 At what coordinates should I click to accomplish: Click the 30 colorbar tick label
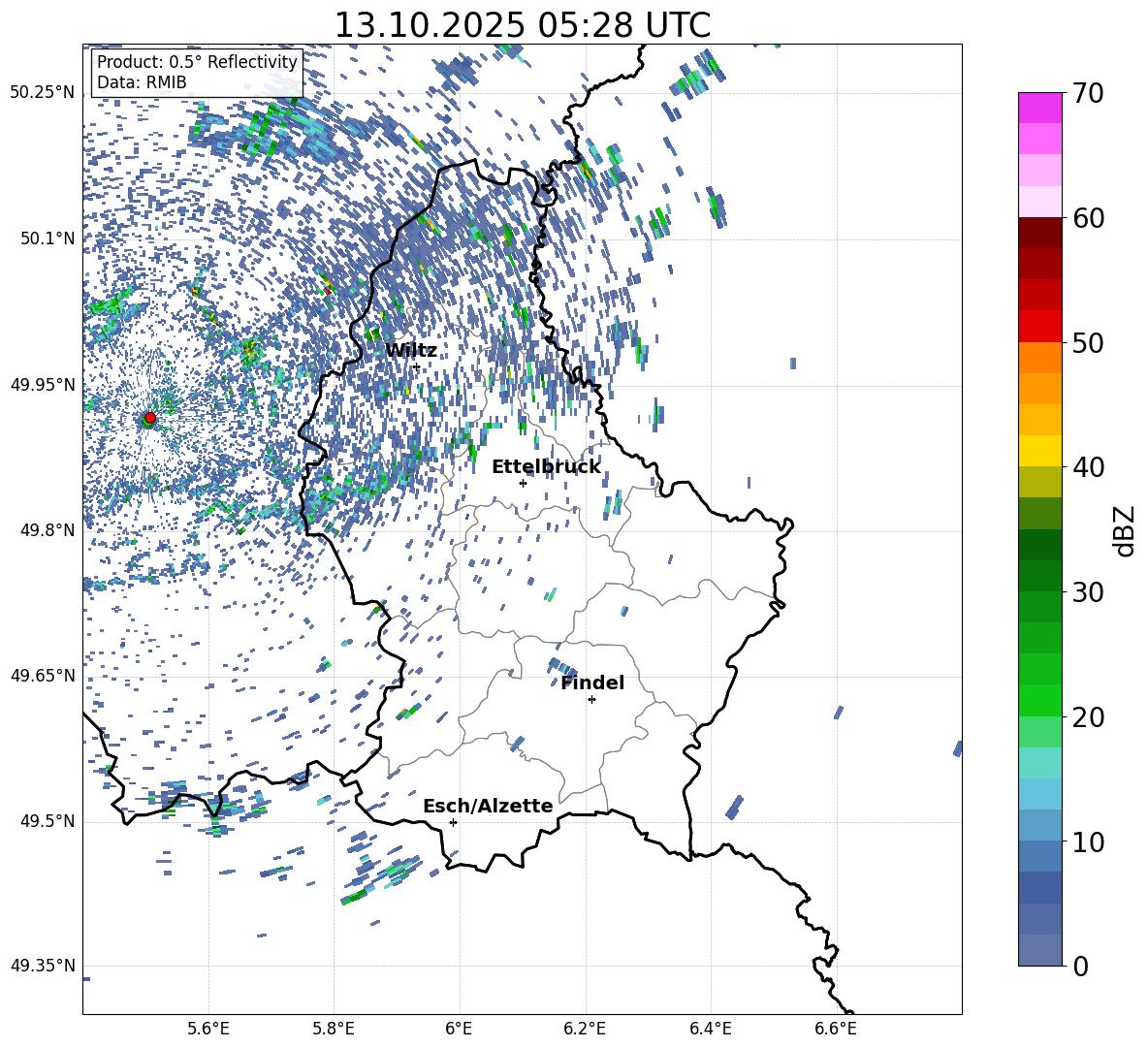point(1089,592)
